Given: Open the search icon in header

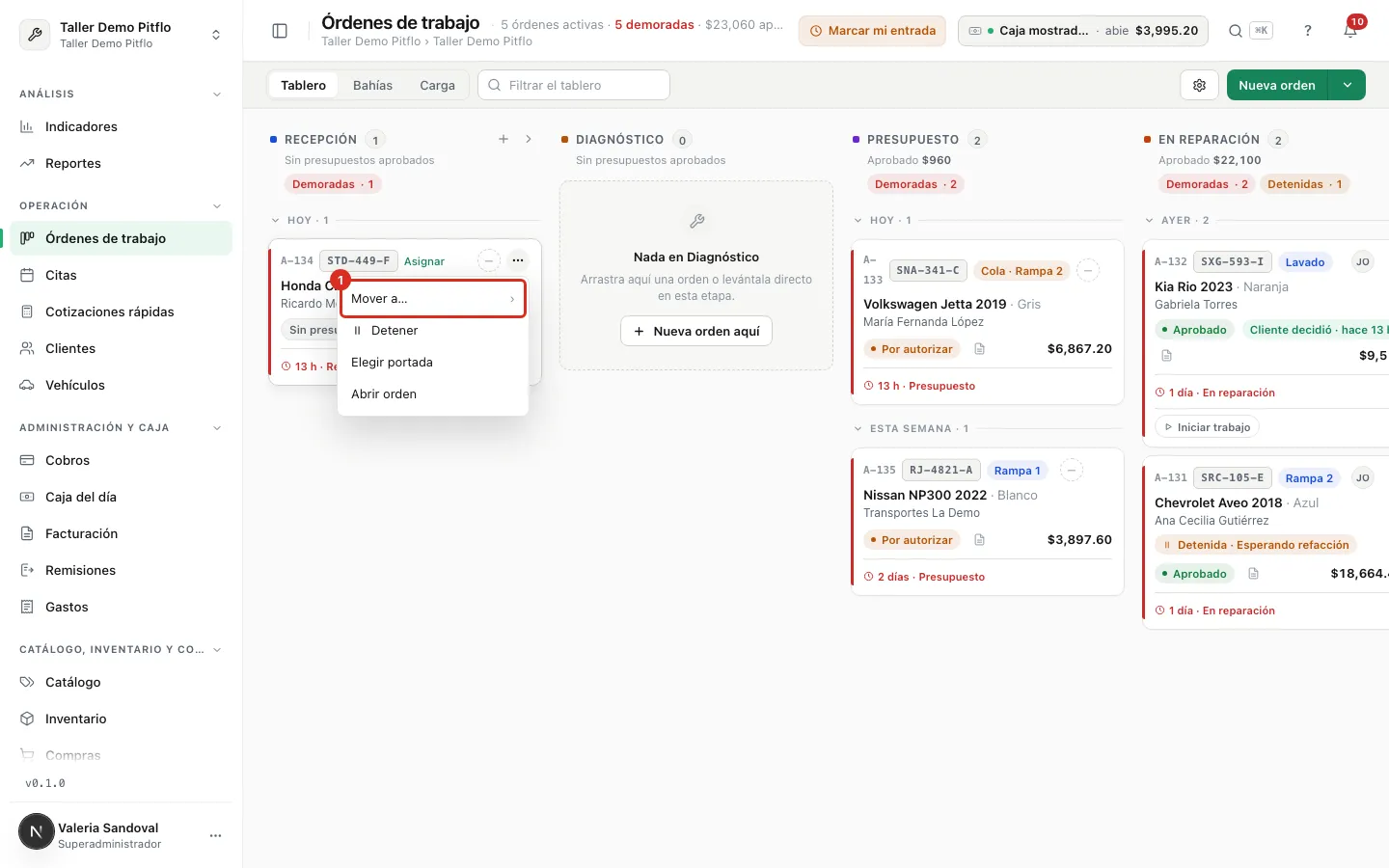Looking at the screenshot, I should 1236,31.
